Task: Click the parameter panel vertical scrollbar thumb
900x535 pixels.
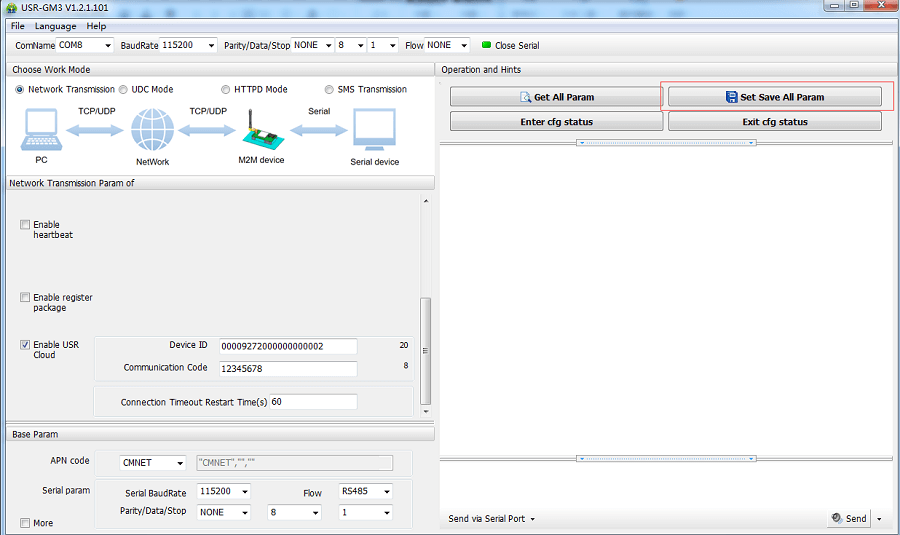Action: click(425, 351)
